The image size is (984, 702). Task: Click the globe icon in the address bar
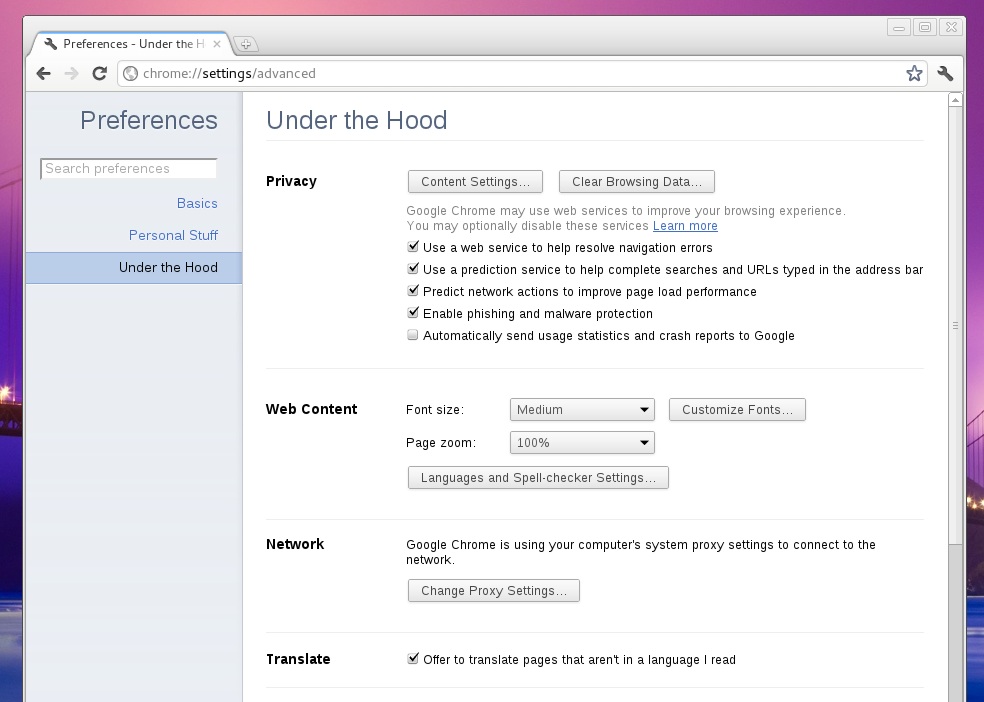coord(131,73)
